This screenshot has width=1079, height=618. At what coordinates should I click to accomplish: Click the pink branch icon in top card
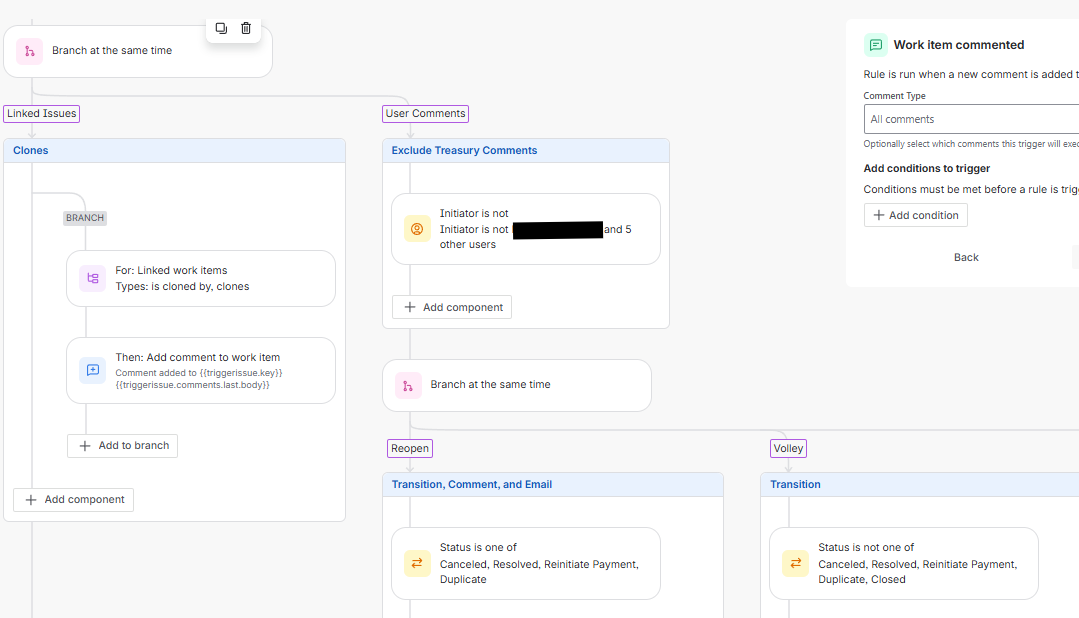30,51
